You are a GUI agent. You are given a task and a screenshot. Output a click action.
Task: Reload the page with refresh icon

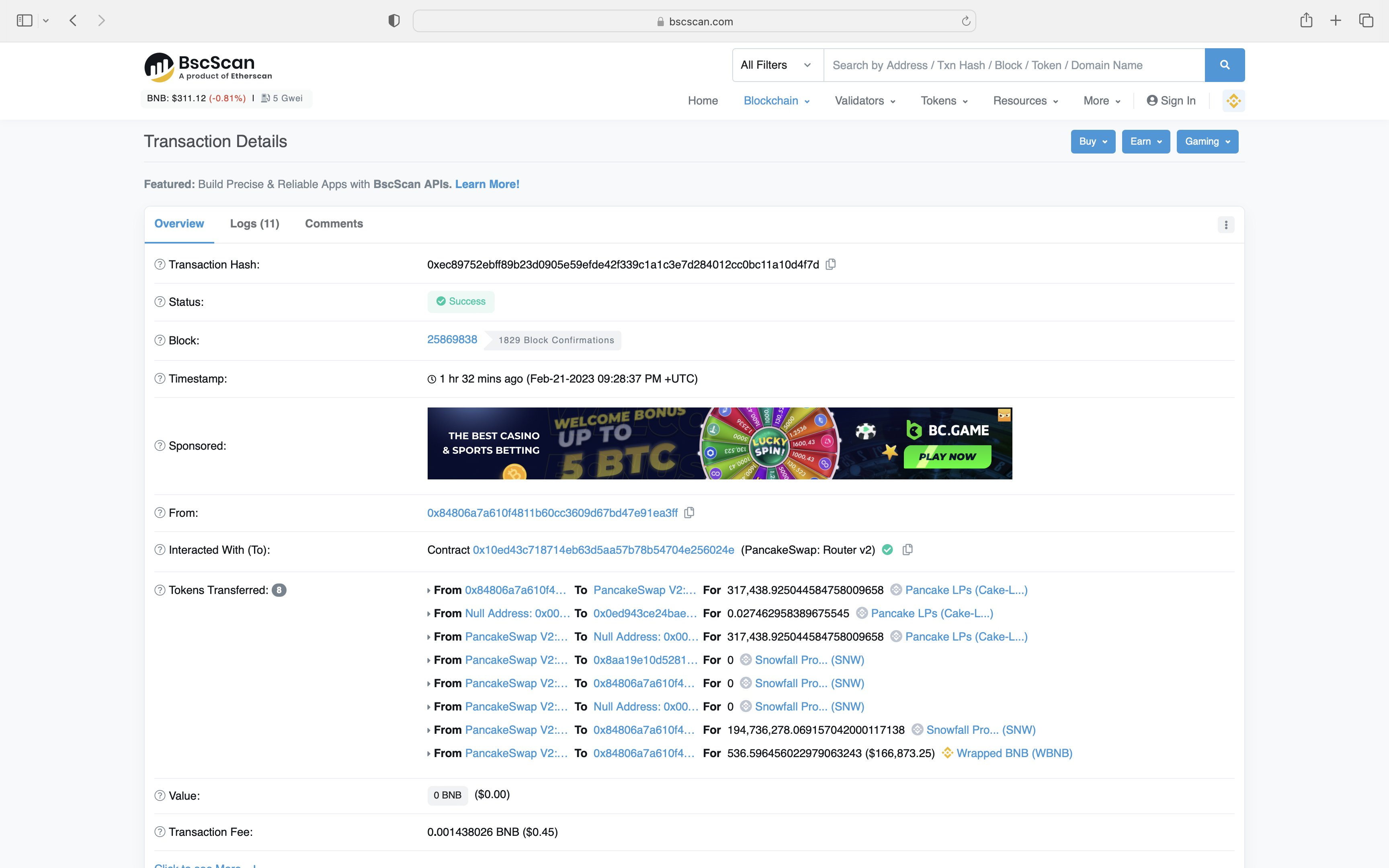[966, 21]
